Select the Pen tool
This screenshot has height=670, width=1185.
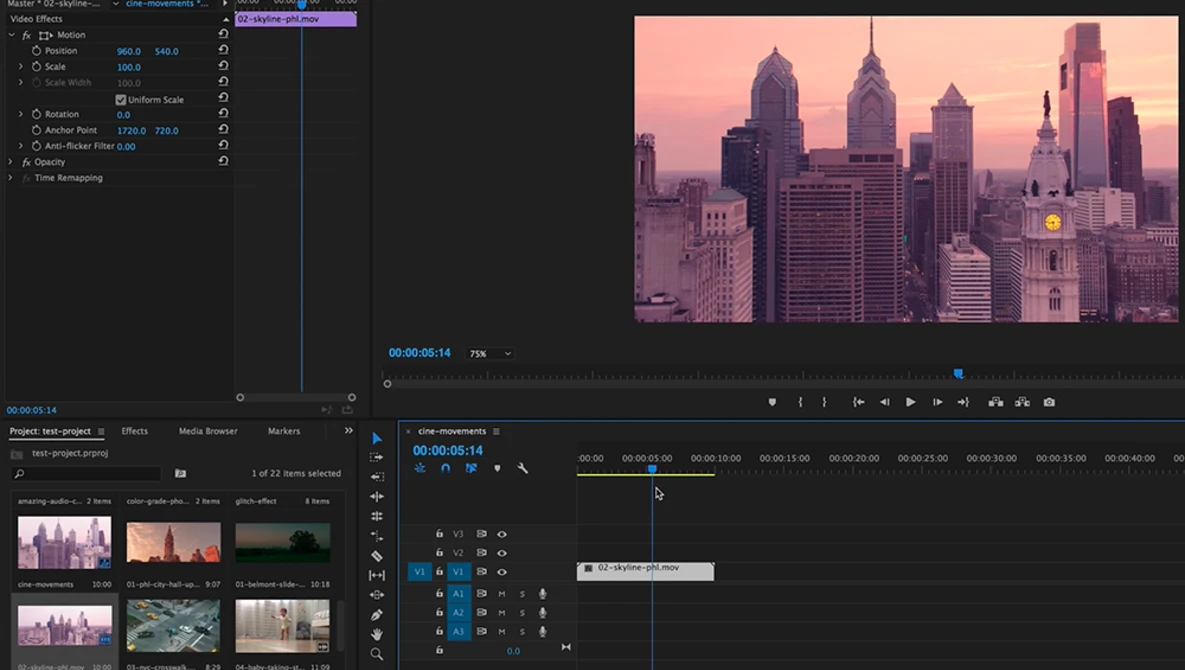pos(376,615)
